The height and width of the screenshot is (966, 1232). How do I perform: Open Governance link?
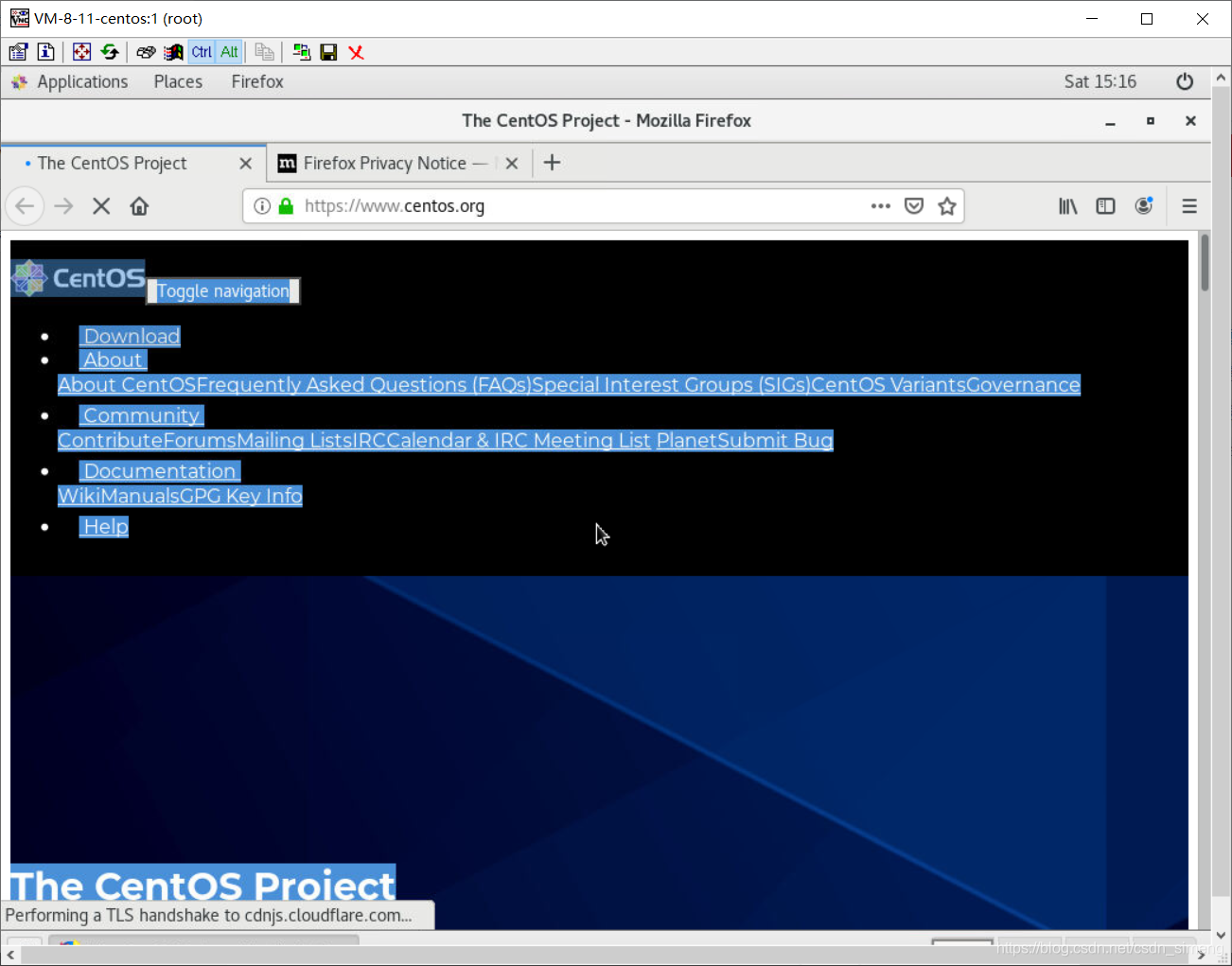[1024, 385]
